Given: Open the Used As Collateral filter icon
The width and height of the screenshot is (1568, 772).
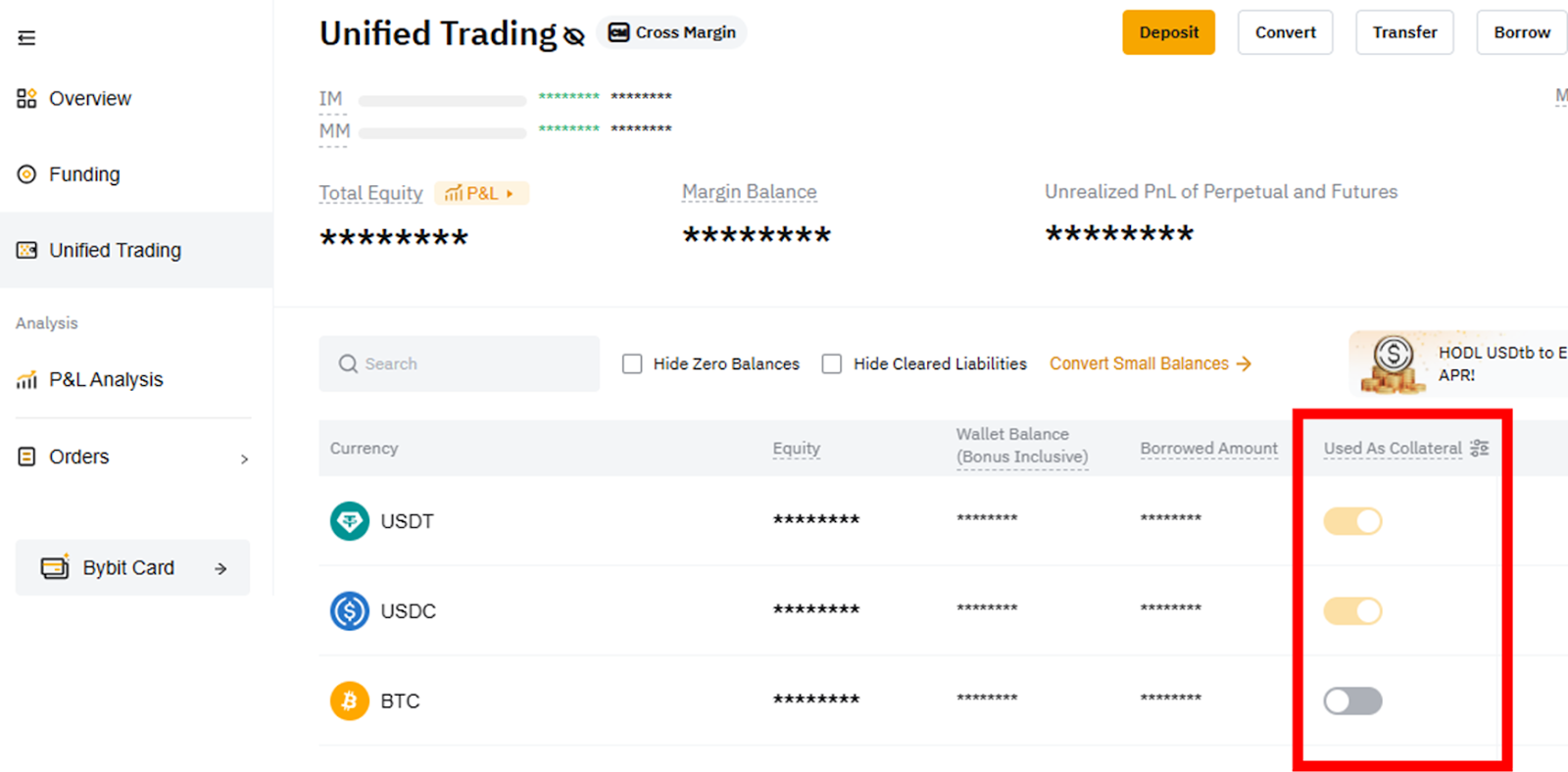Looking at the screenshot, I should click(x=1479, y=448).
